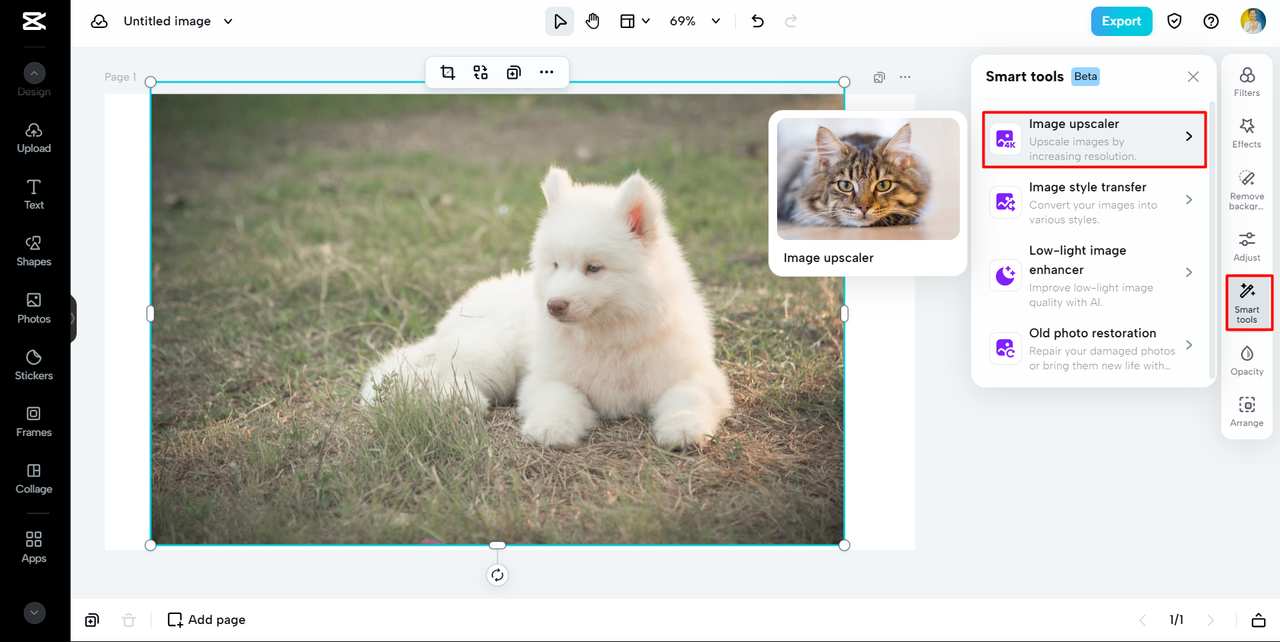Viewport: 1280px width, 642px height.
Task: Click the 1/1 page indicator
Action: coord(1177,620)
